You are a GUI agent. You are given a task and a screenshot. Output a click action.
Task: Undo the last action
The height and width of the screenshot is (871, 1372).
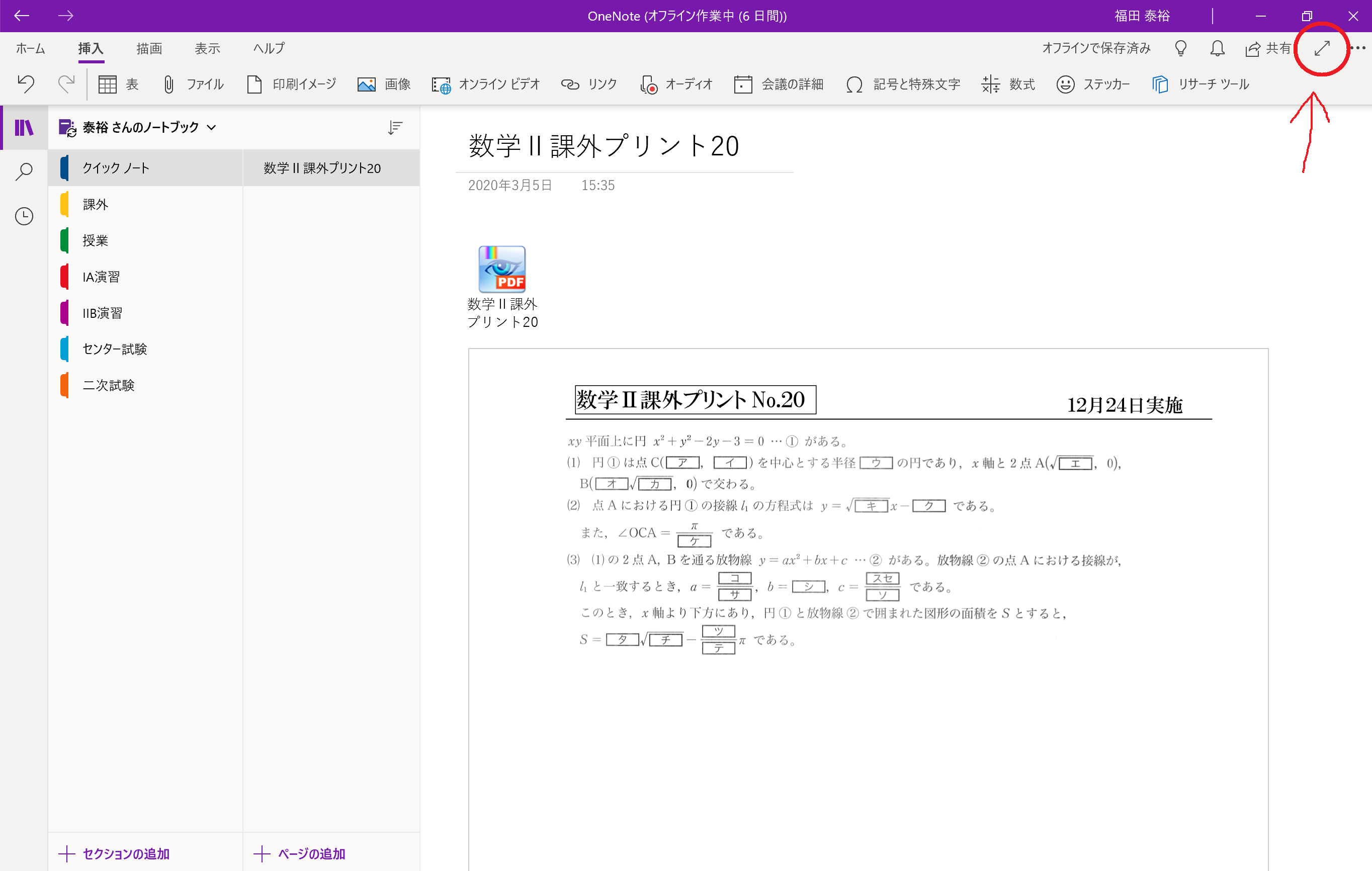(x=26, y=84)
